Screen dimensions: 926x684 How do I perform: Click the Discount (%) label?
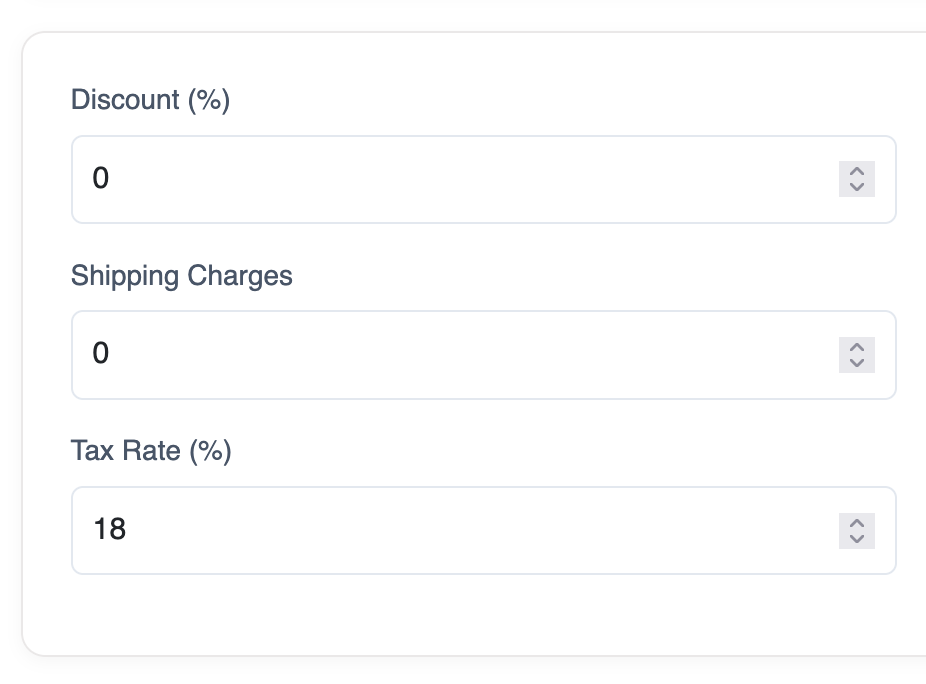(x=150, y=100)
